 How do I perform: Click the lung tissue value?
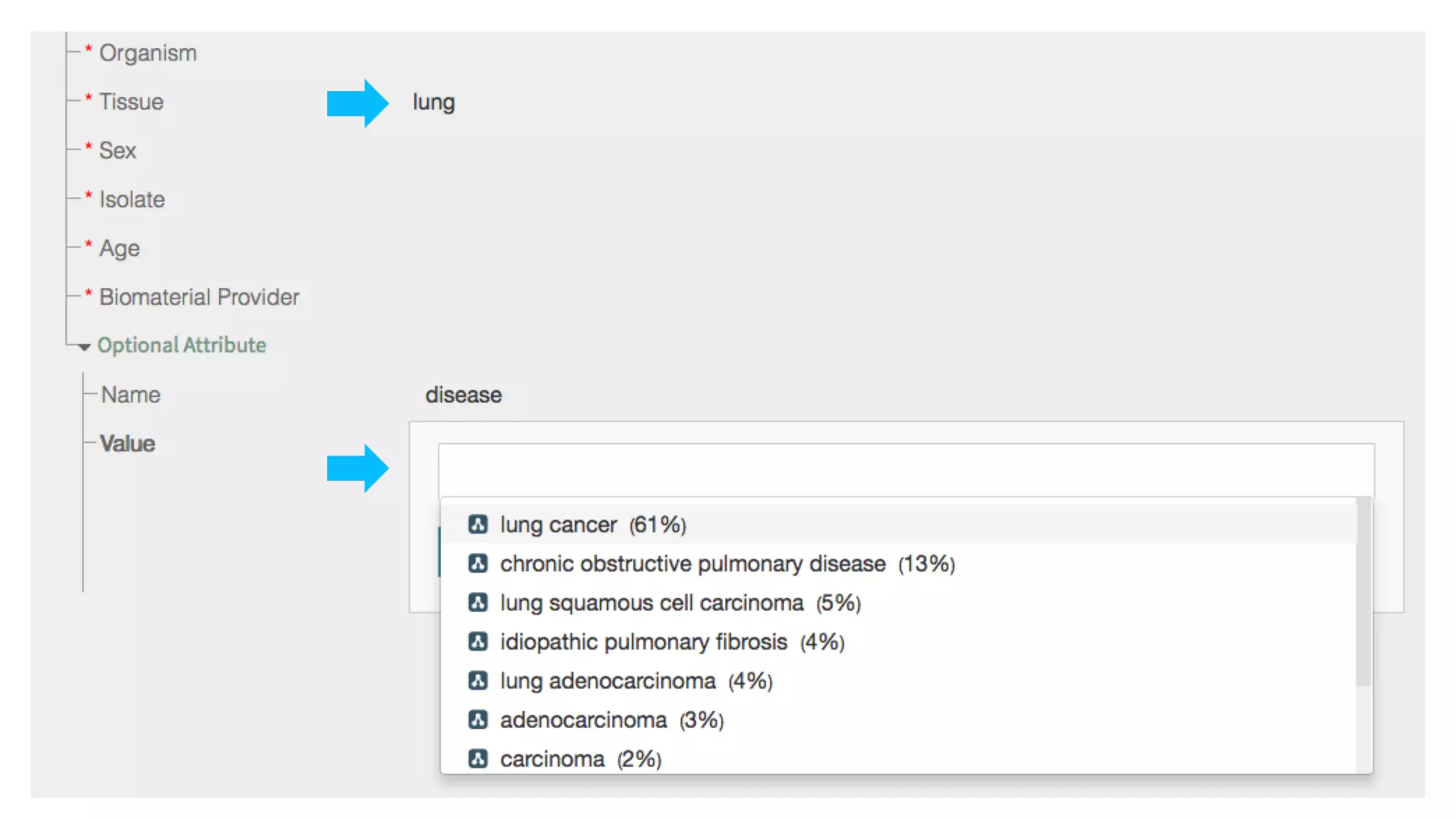[434, 102]
